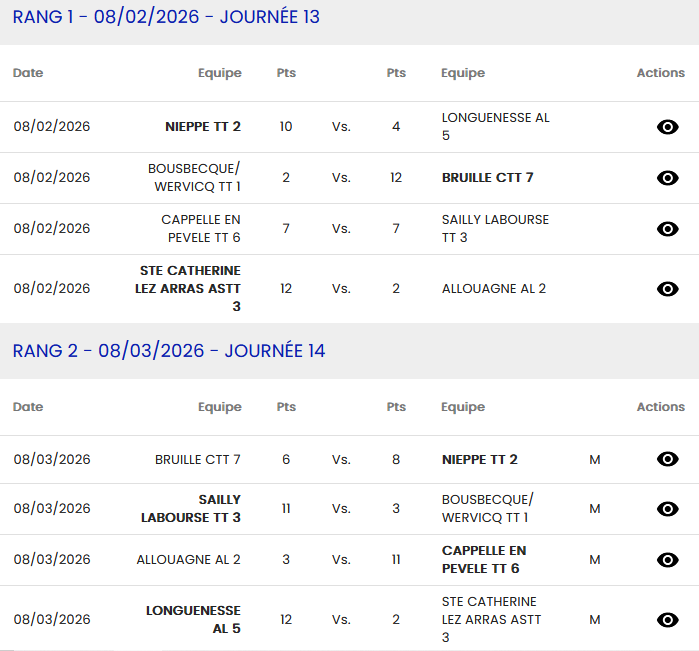View Allouagne AL 2 vs Cappelle en Pevele match
Screen dimensions: 699x651
pos(667,560)
